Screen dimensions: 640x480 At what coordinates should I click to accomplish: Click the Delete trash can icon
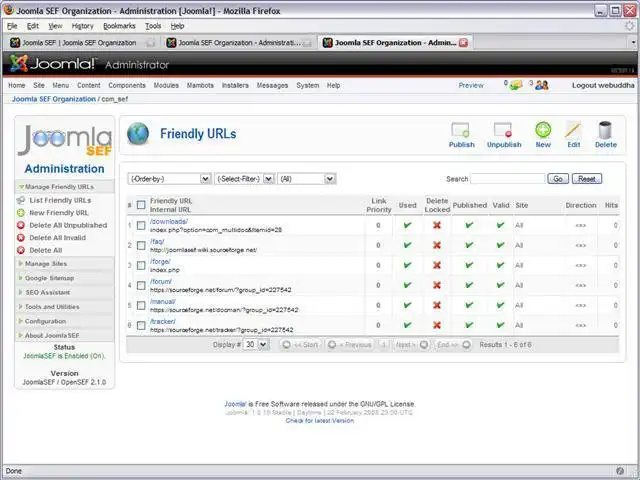pyautogui.click(x=605, y=130)
